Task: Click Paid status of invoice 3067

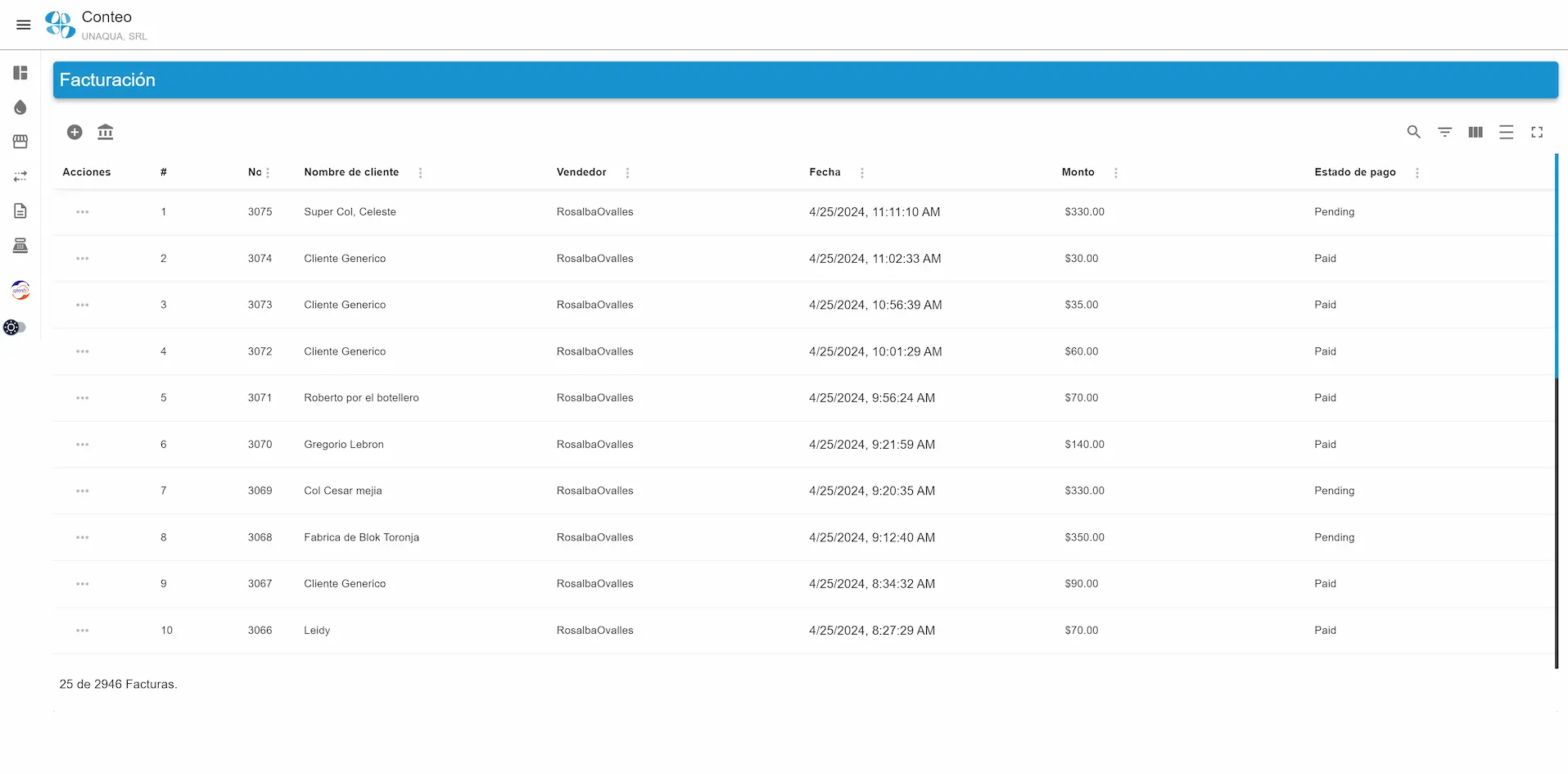Action: [1325, 584]
